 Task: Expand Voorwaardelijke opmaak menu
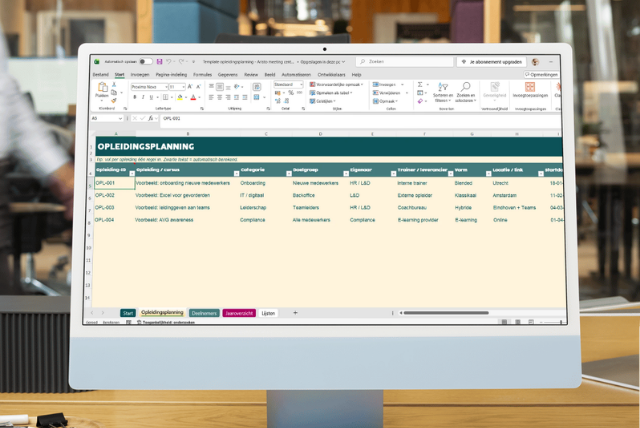336,84
